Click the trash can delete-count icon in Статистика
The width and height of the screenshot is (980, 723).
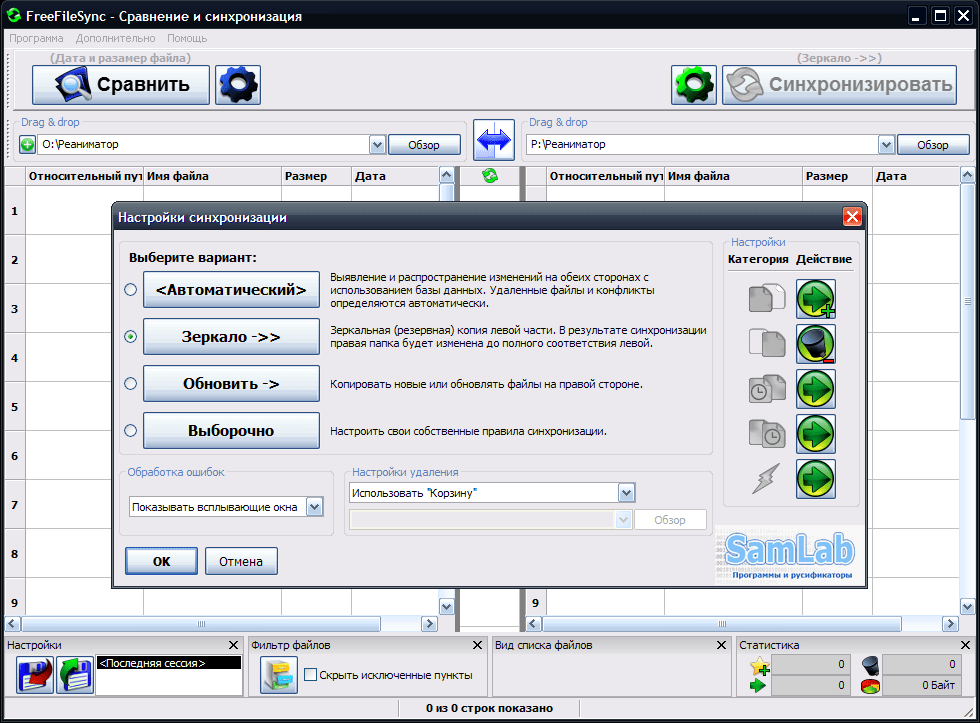870,665
